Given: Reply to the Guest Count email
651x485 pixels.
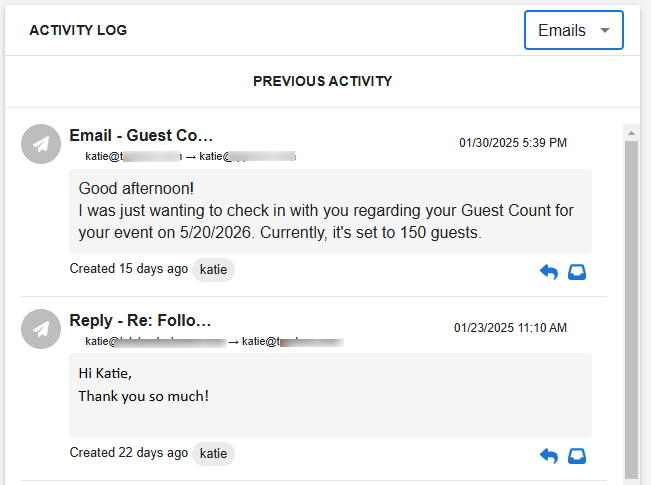Looking at the screenshot, I should (x=549, y=272).
